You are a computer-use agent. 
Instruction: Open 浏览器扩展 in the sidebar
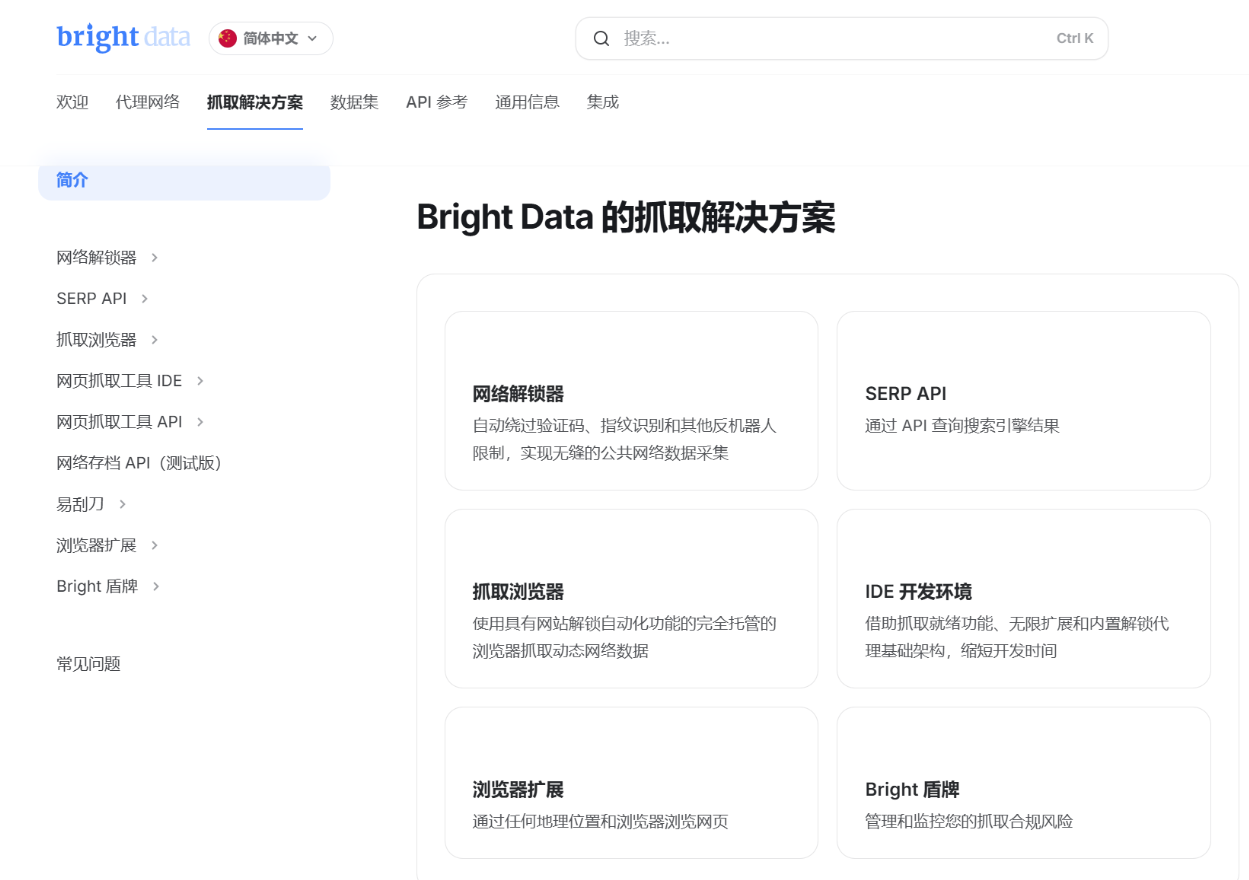(x=96, y=545)
